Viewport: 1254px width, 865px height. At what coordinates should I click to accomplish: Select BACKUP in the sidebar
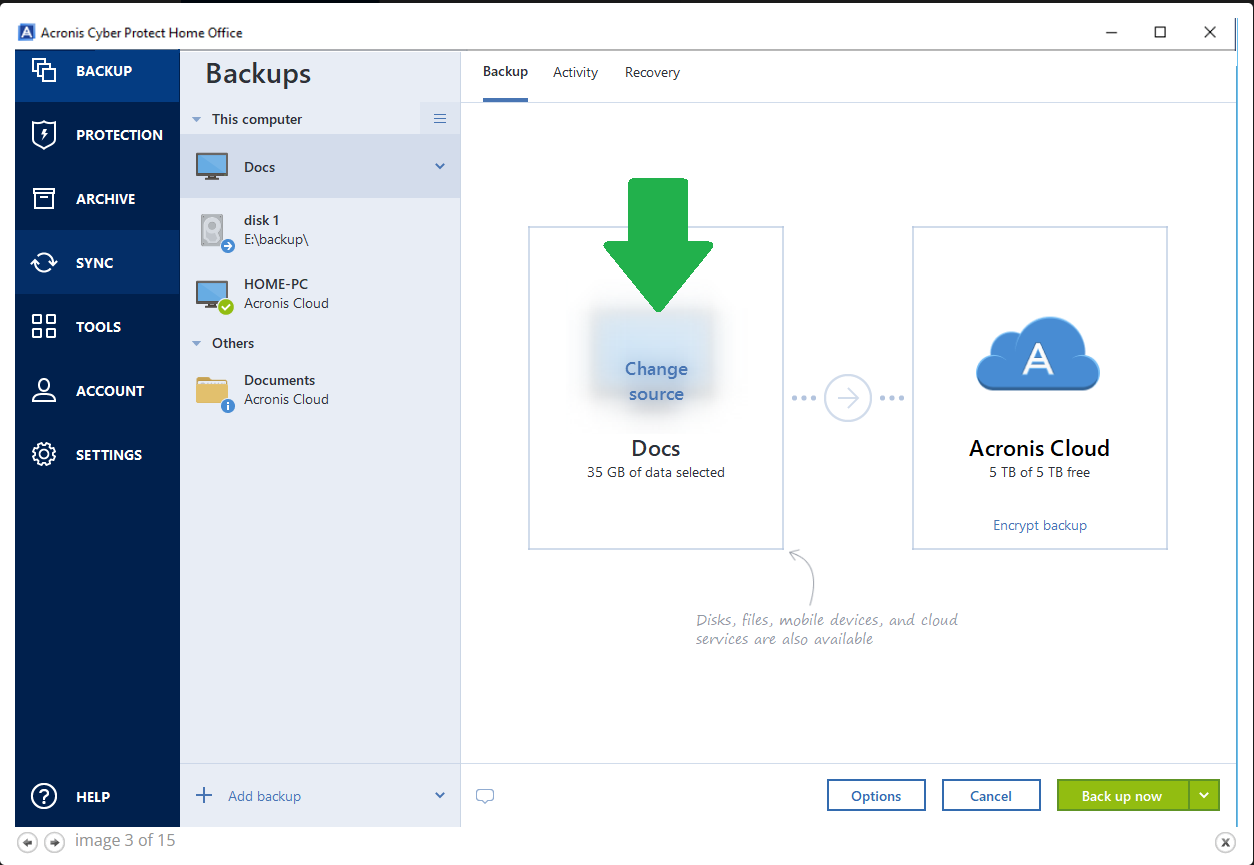click(98, 71)
